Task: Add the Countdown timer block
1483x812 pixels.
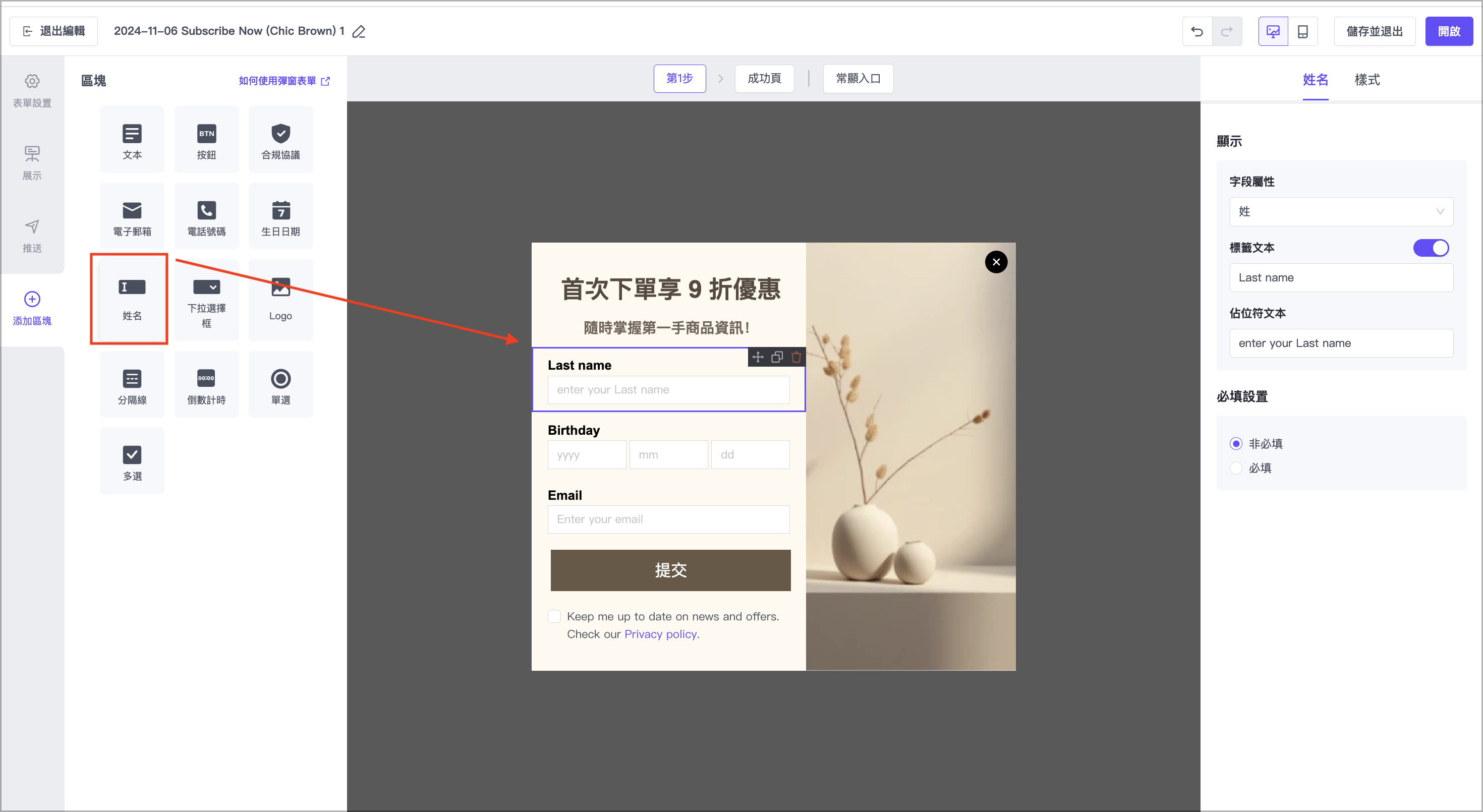Action: (x=206, y=385)
